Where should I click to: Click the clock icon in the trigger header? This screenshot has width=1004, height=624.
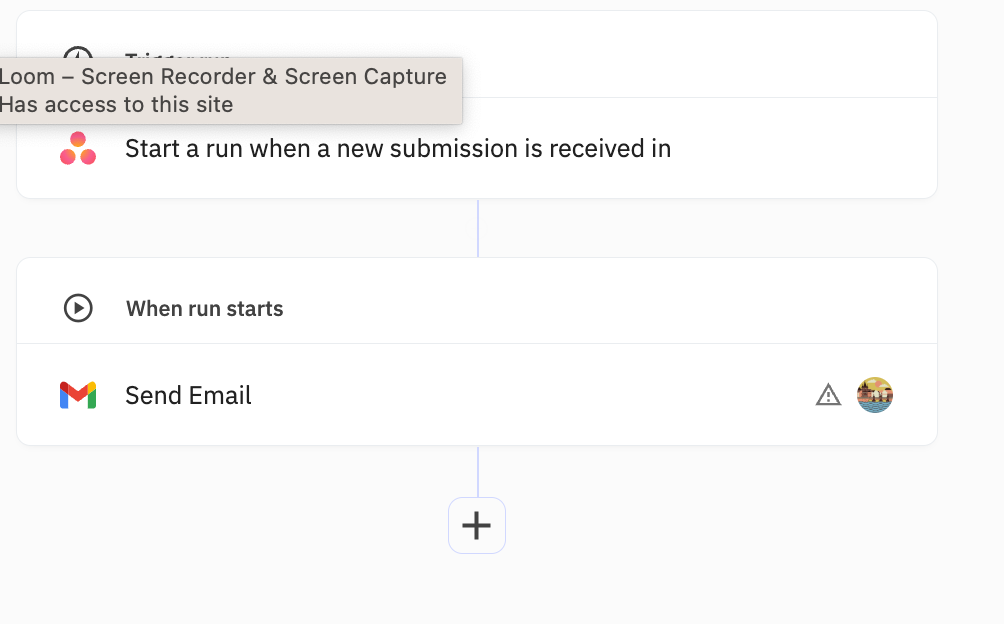[78, 52]
